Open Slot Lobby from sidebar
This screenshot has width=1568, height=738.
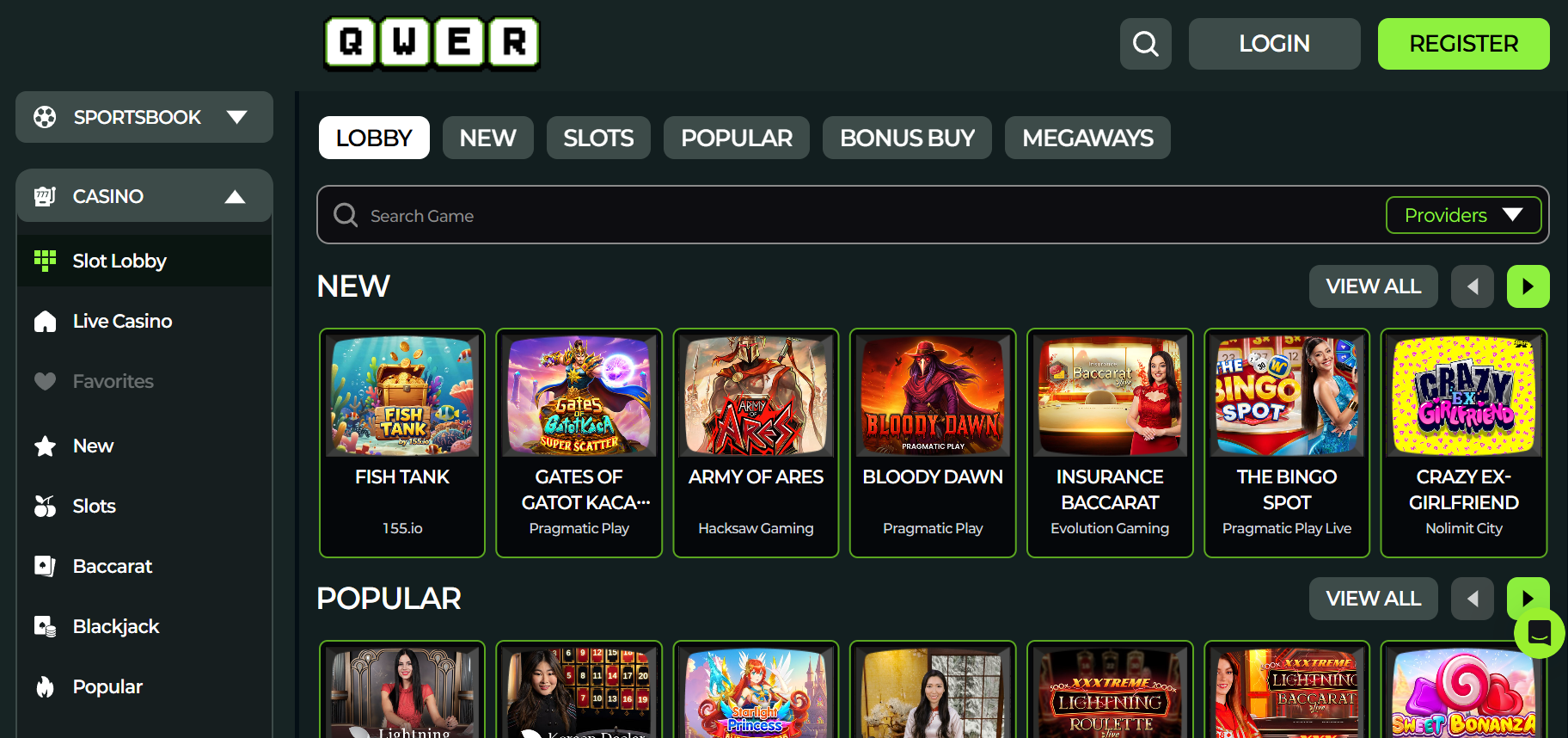tap(119, 261)
